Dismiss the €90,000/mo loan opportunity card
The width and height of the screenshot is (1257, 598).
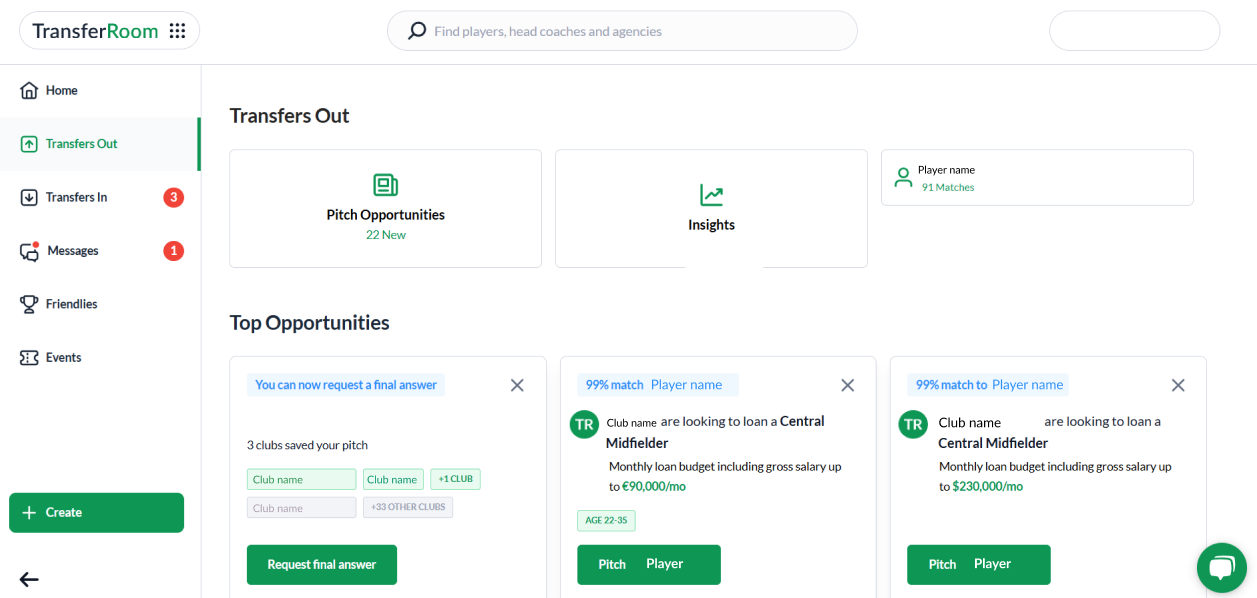click(847, 385)
